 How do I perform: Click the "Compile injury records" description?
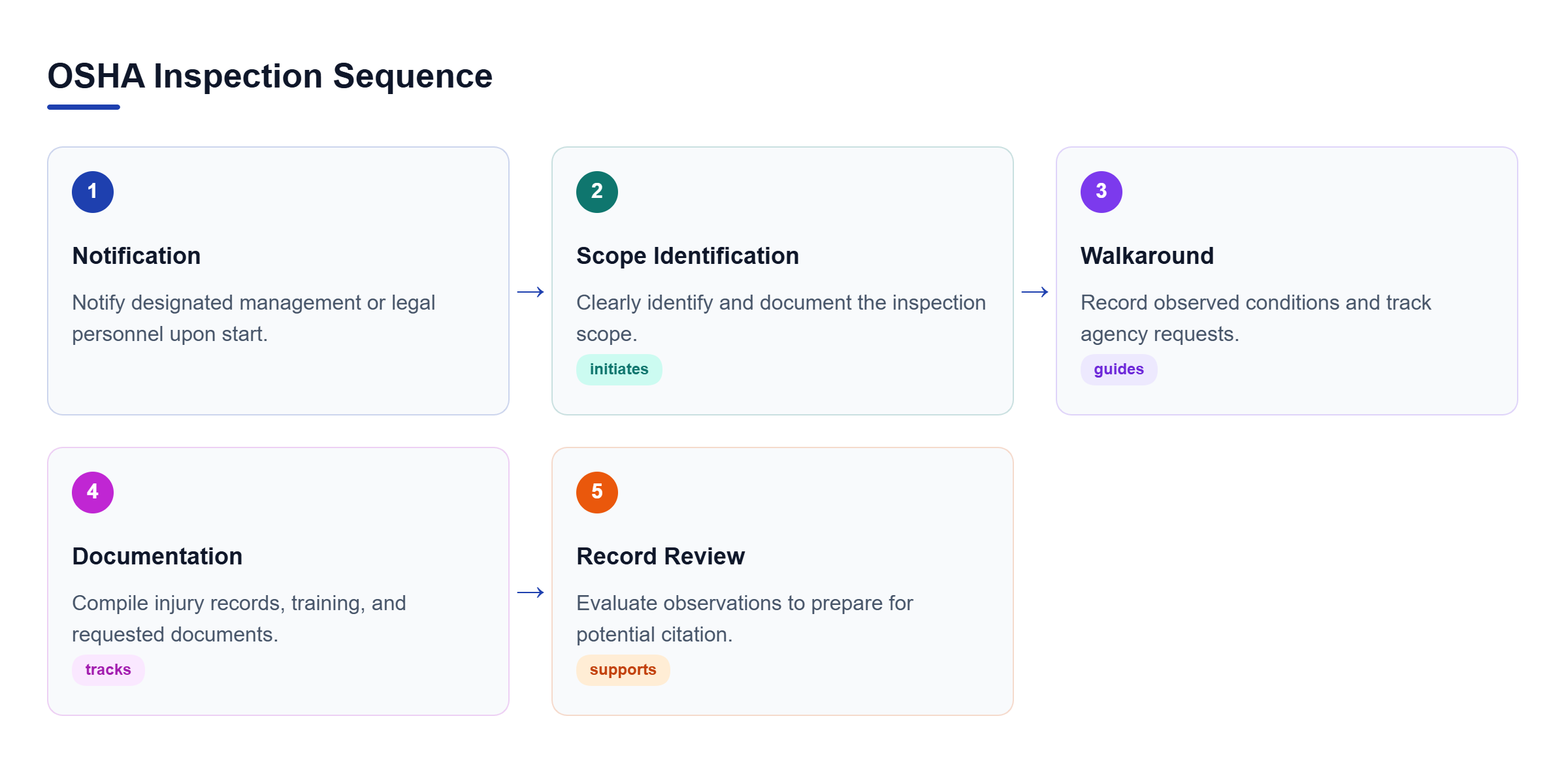[239, 619]
